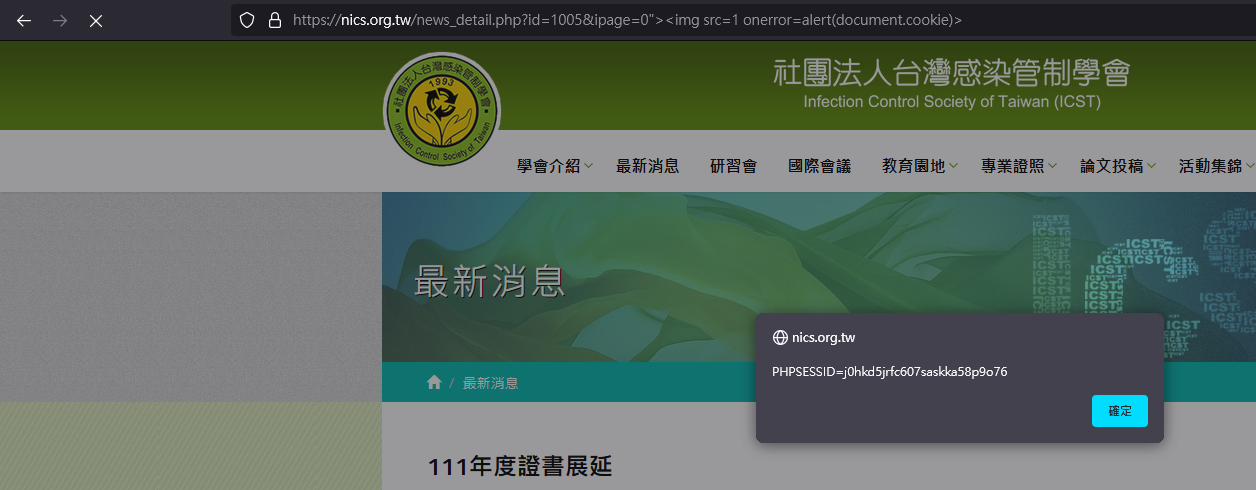The height and width of the screenshot is (490, 1256).
Task: Click nics.org.tw label in the alert
Action: tap(823, 338)
